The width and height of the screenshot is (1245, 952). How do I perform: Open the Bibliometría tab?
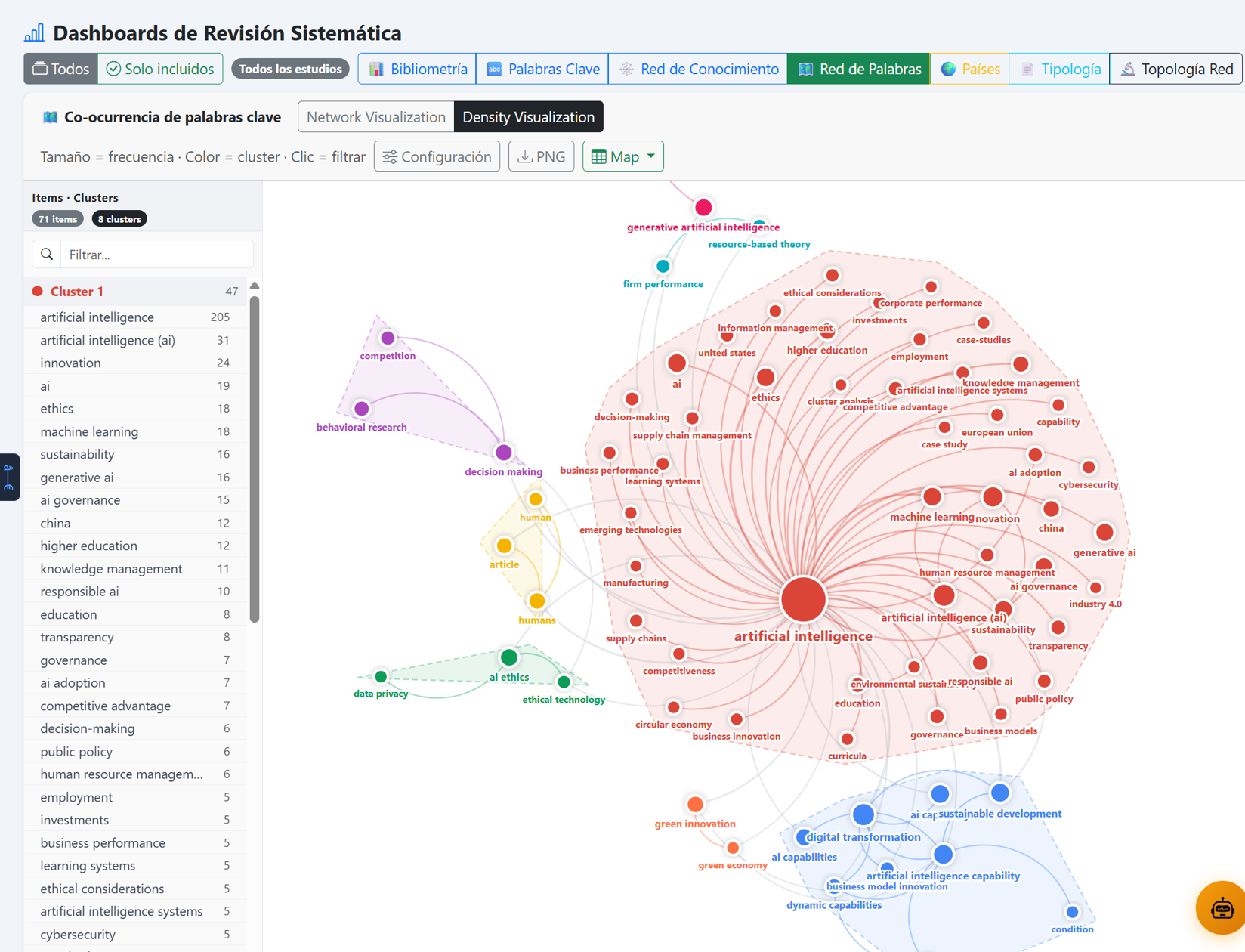418,69
